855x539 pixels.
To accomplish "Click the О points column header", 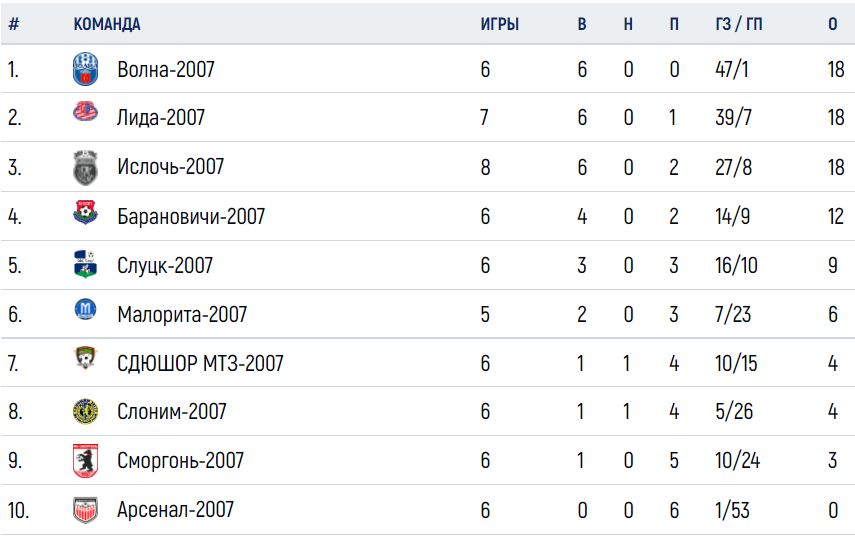I will tap(833, 24).
